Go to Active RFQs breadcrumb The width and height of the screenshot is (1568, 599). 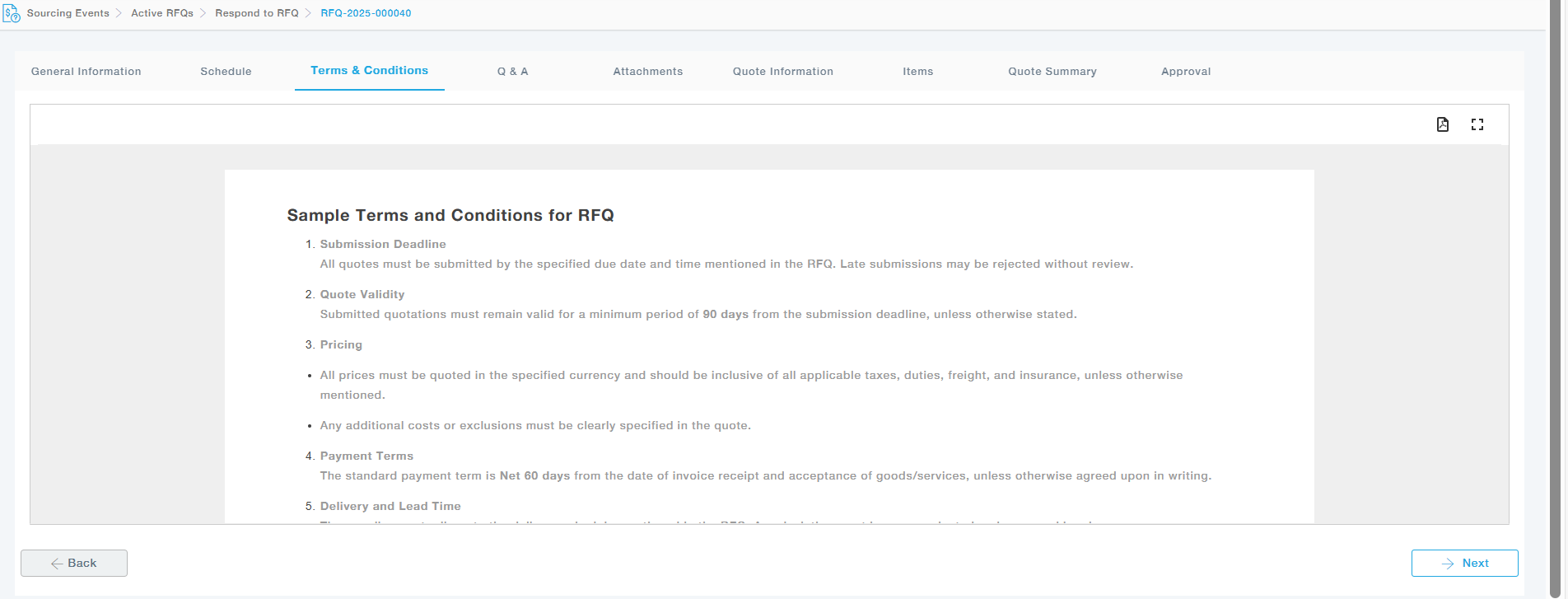point(162,13)
